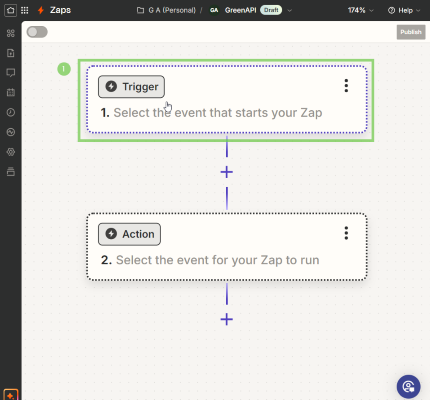Open the Help dropdown menu

[404, 10]
